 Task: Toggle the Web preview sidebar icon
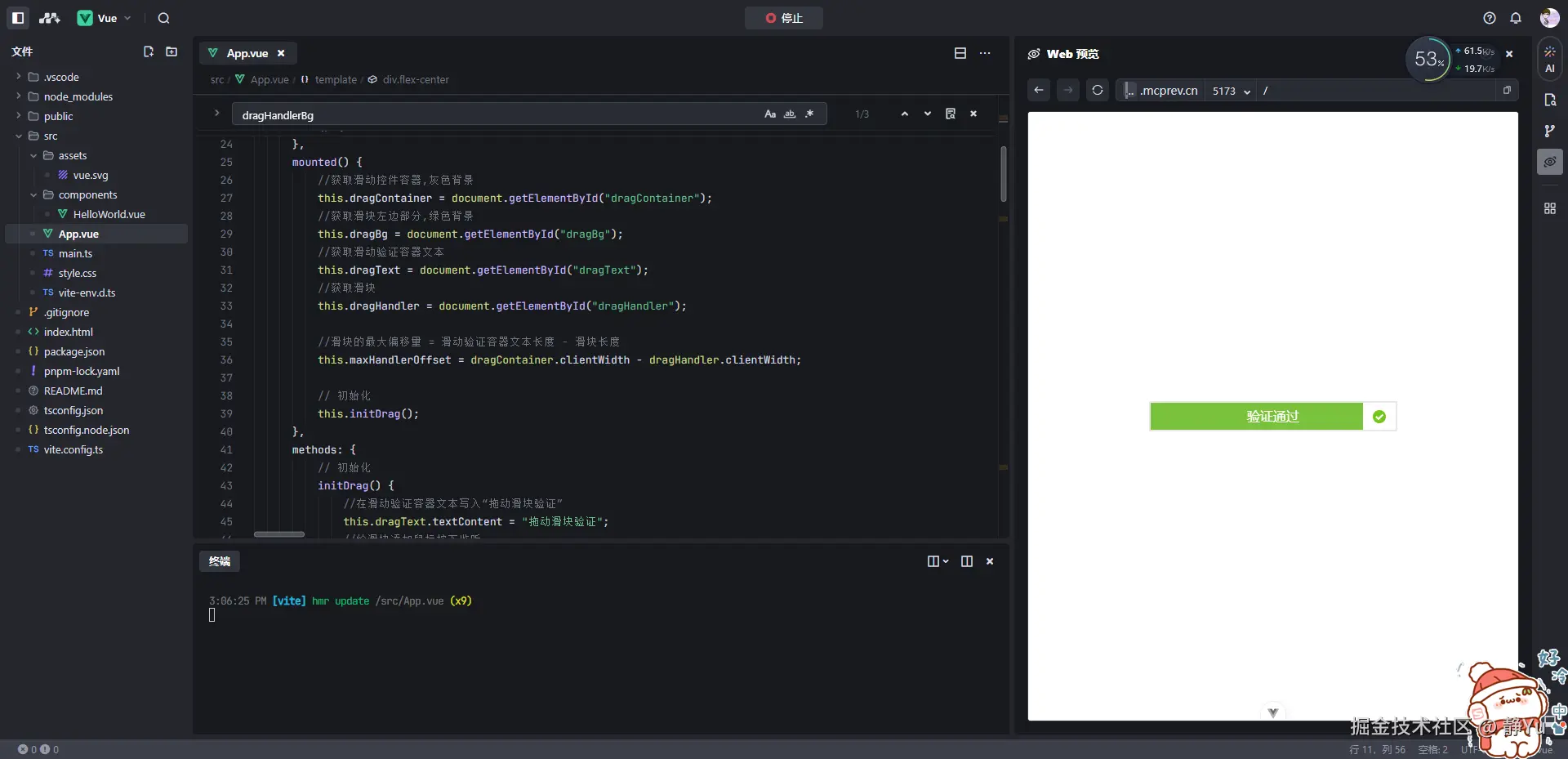pos(1550,162)
